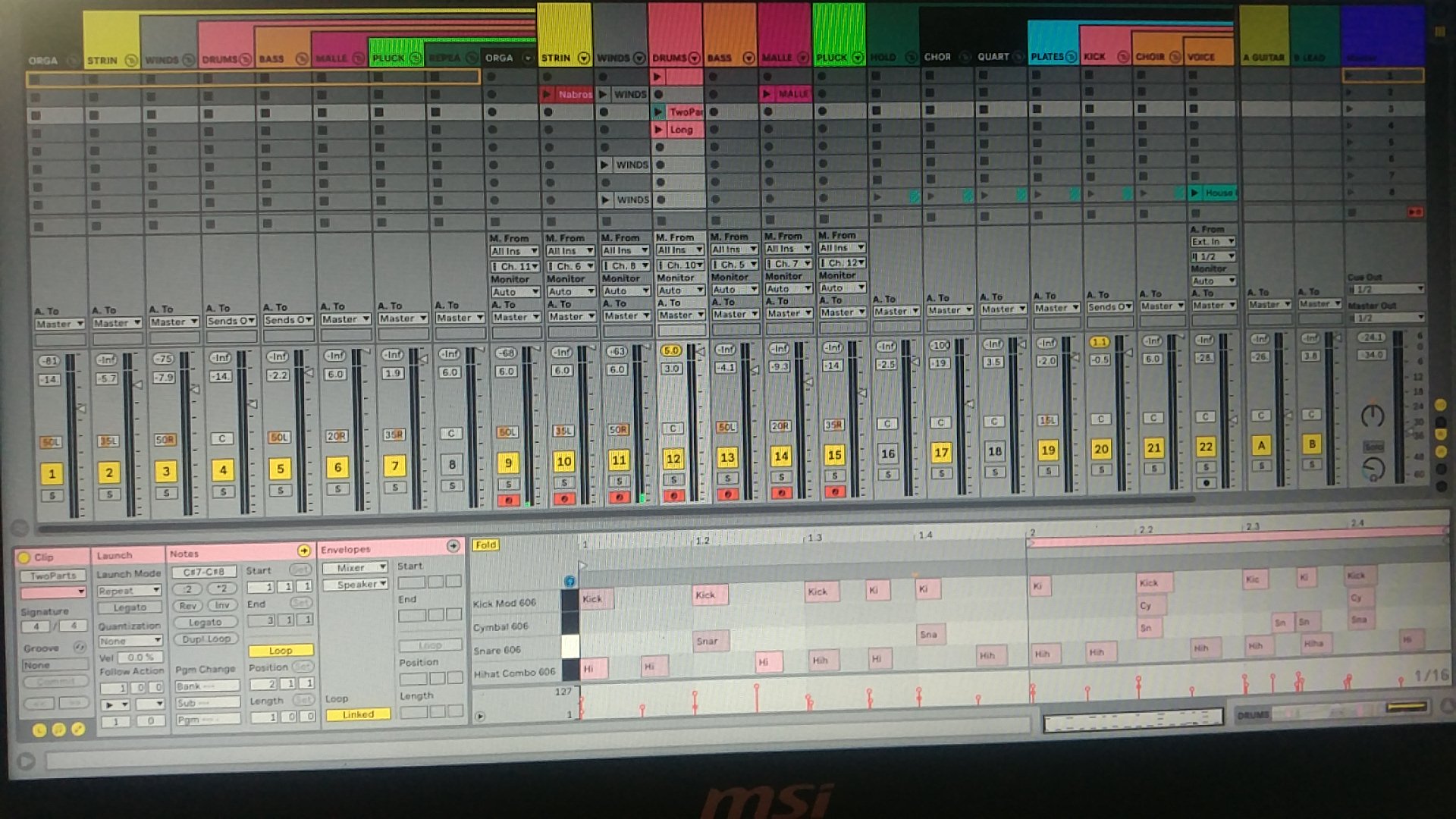Click the clip name field TwoParts
The height and width of the screenshot is (819, 1456).
point(53,576)
